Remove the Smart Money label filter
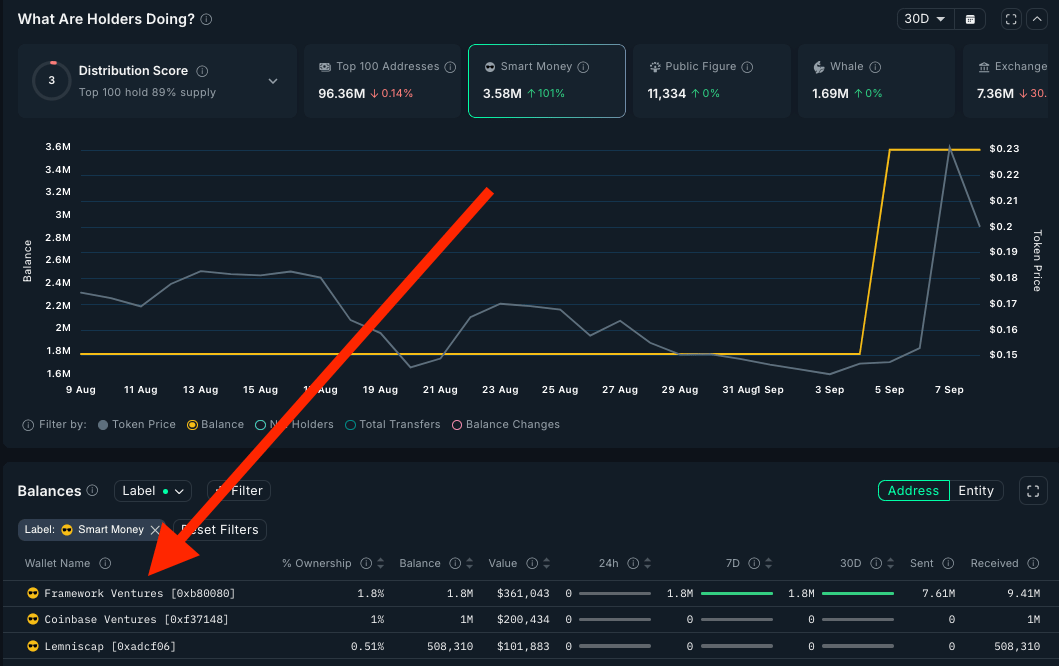The width and height of the screenshot is (1059, 666). point(155,530)
